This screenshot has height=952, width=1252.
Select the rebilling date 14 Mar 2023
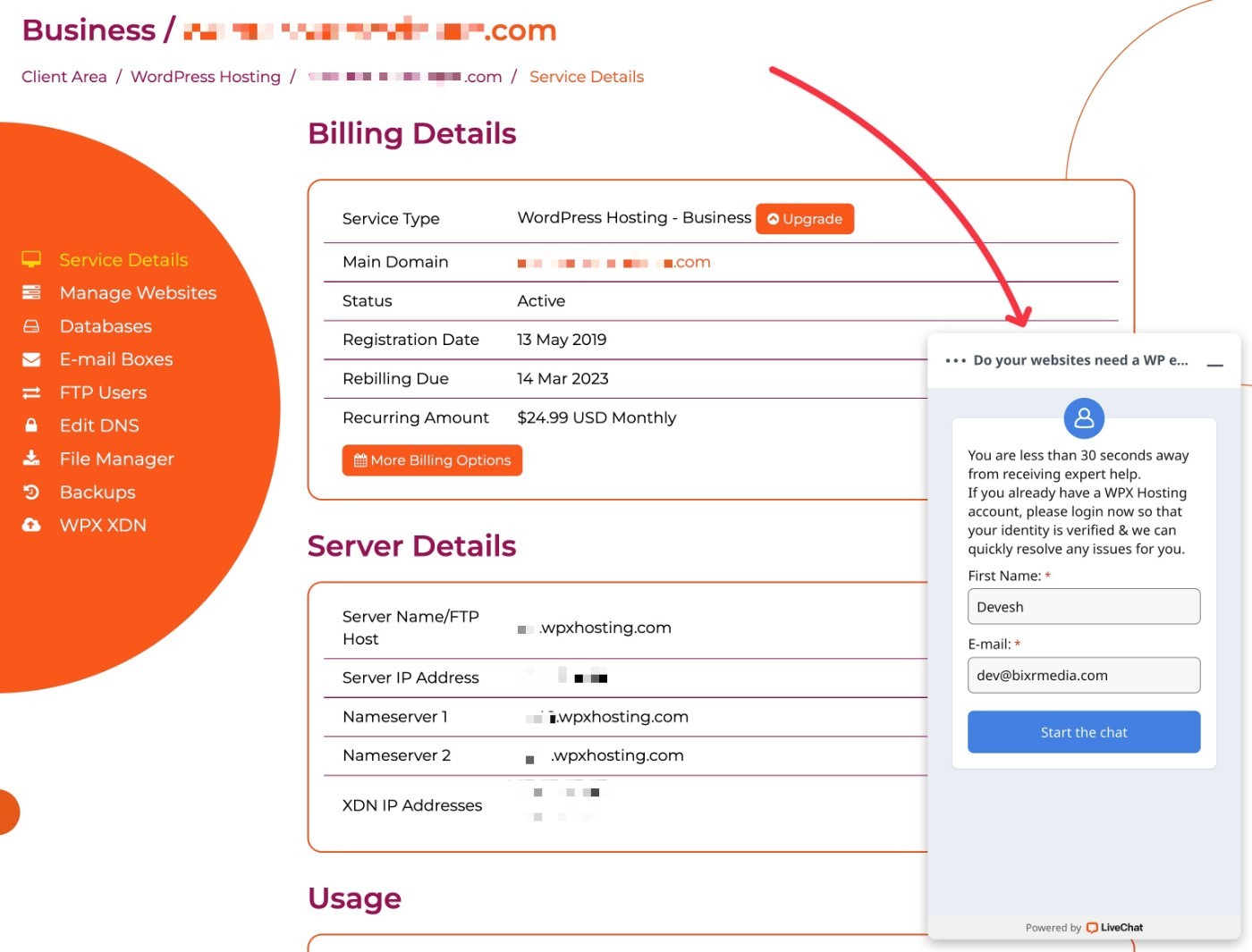(x=563, y=379)
